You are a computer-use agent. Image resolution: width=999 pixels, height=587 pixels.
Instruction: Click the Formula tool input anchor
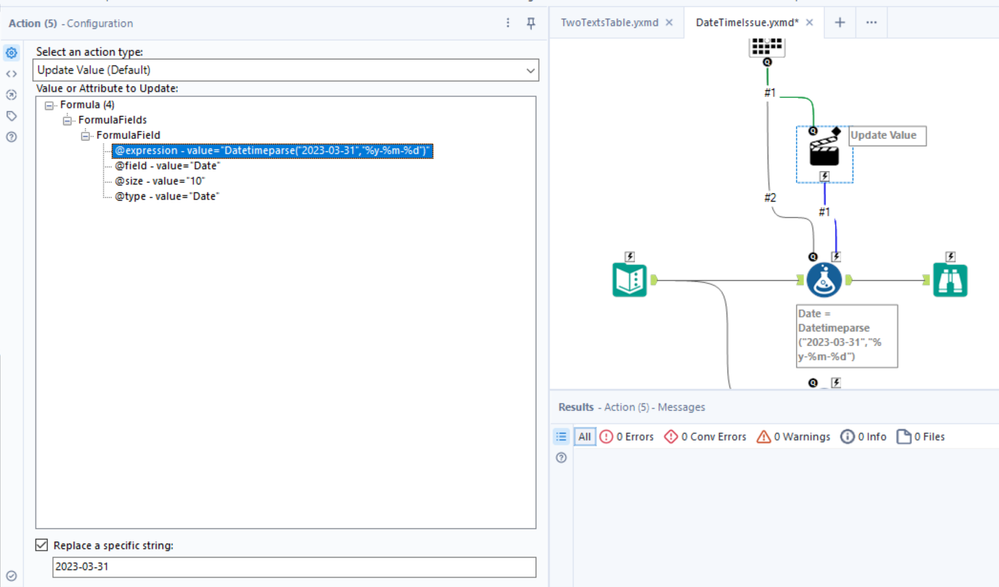800,280
